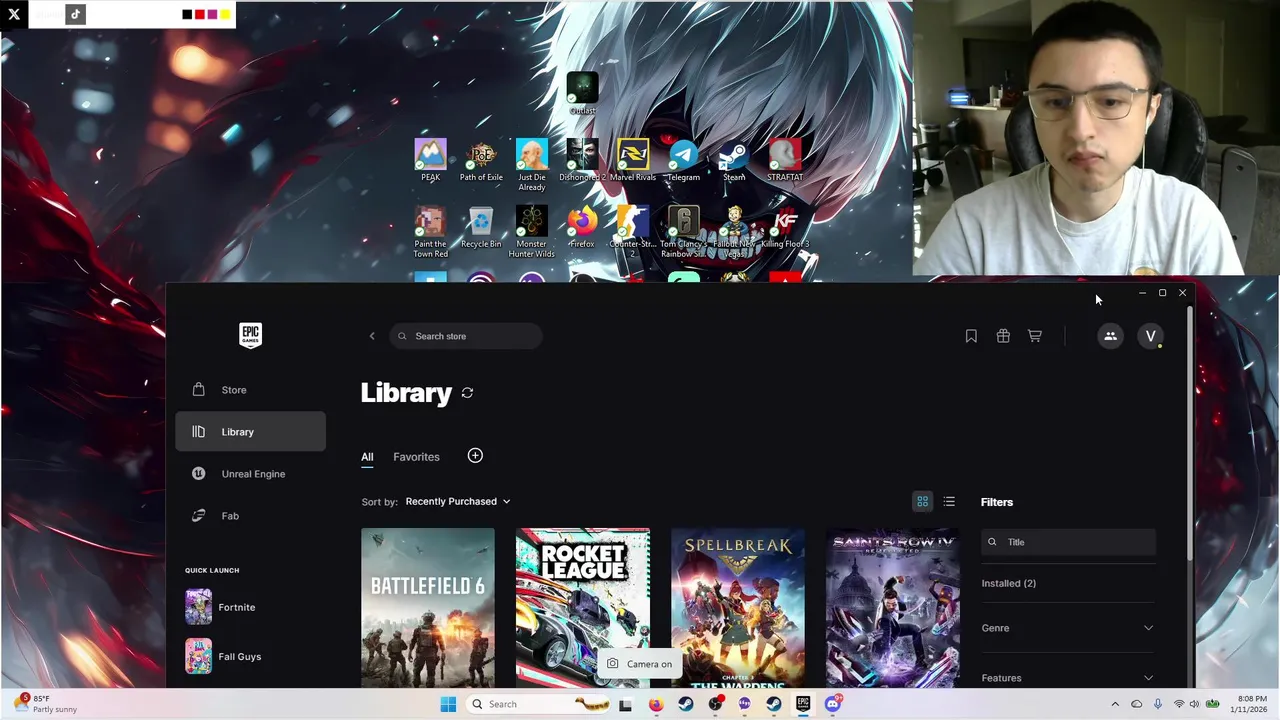Viewport: 1280px width, 720px height.
Task: Select the Monster Hunter Wilds icon
Action: [532, 232]
